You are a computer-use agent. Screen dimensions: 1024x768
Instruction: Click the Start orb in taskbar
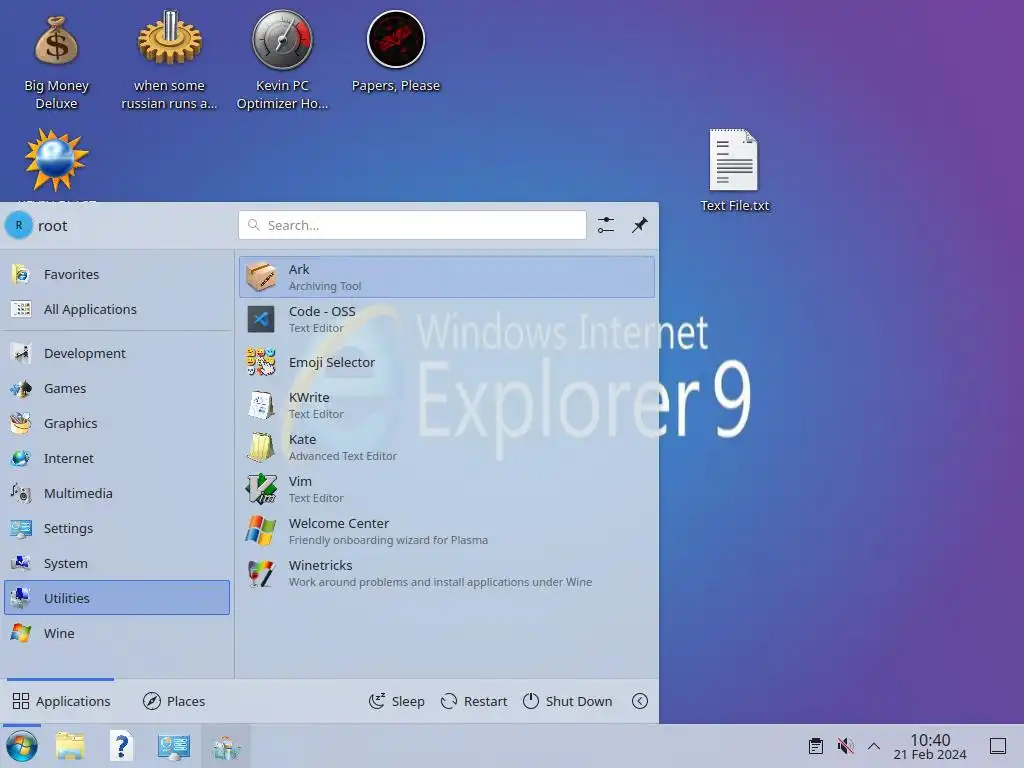pos(22,746)
